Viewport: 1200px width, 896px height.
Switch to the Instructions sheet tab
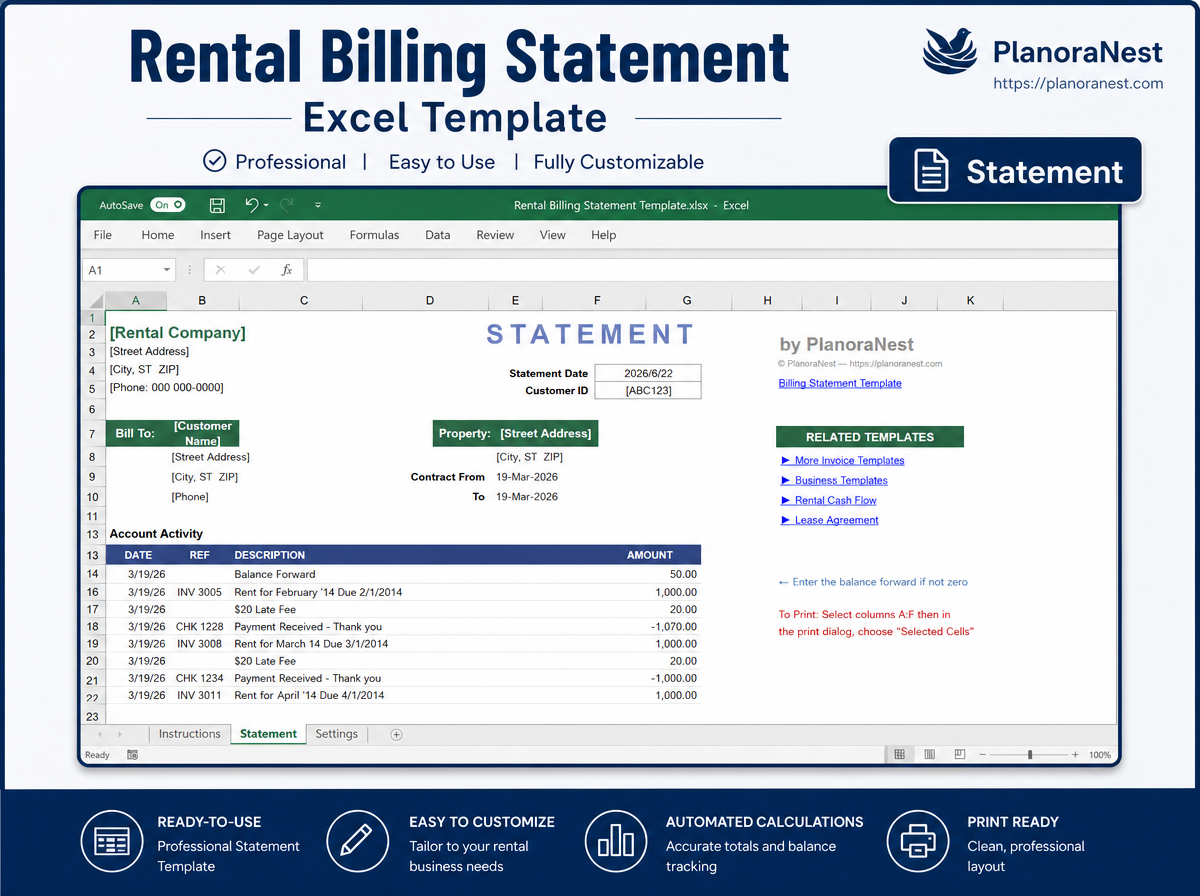(189, 734)
